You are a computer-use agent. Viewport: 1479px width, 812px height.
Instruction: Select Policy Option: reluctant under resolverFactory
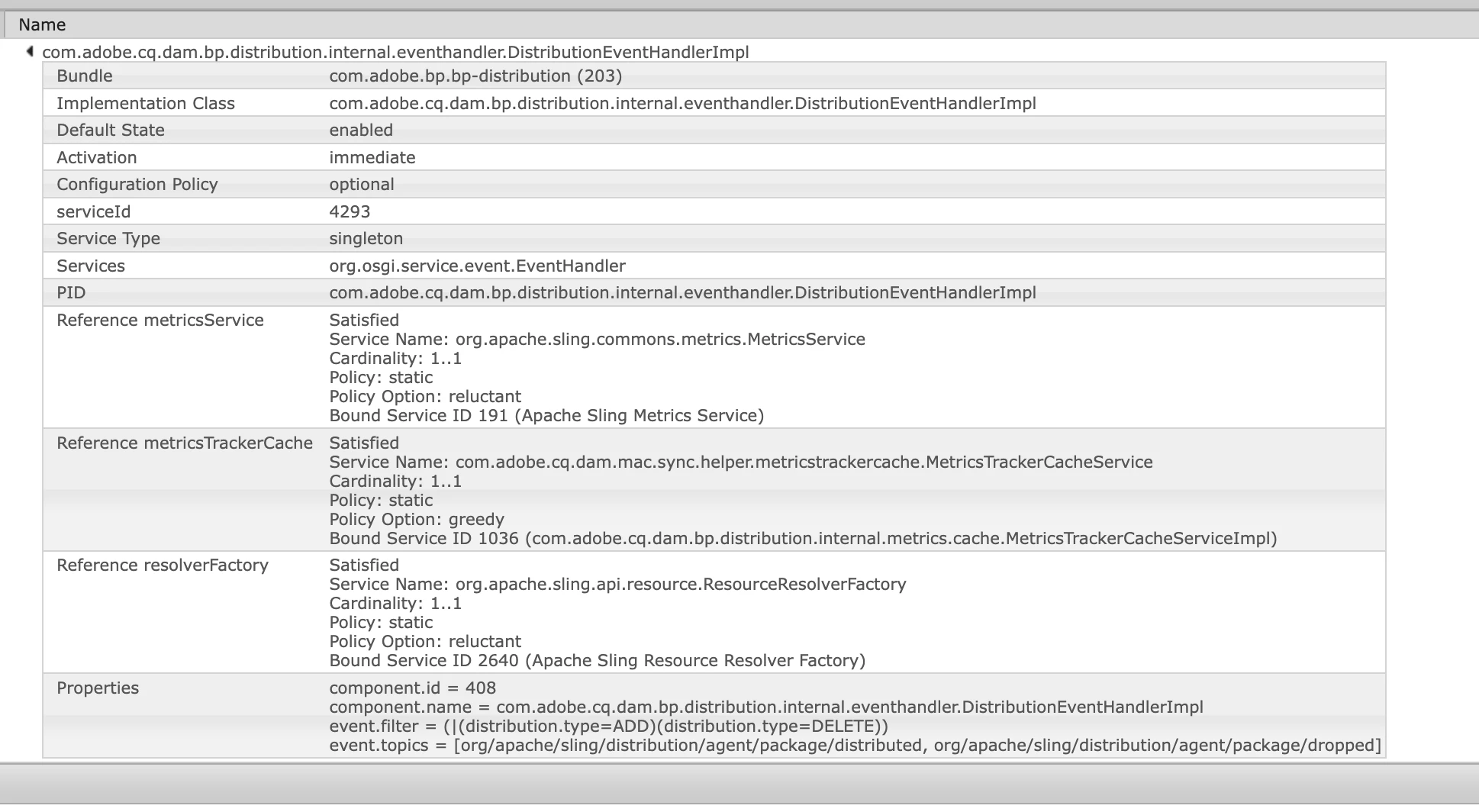click(x=425, y=642)
